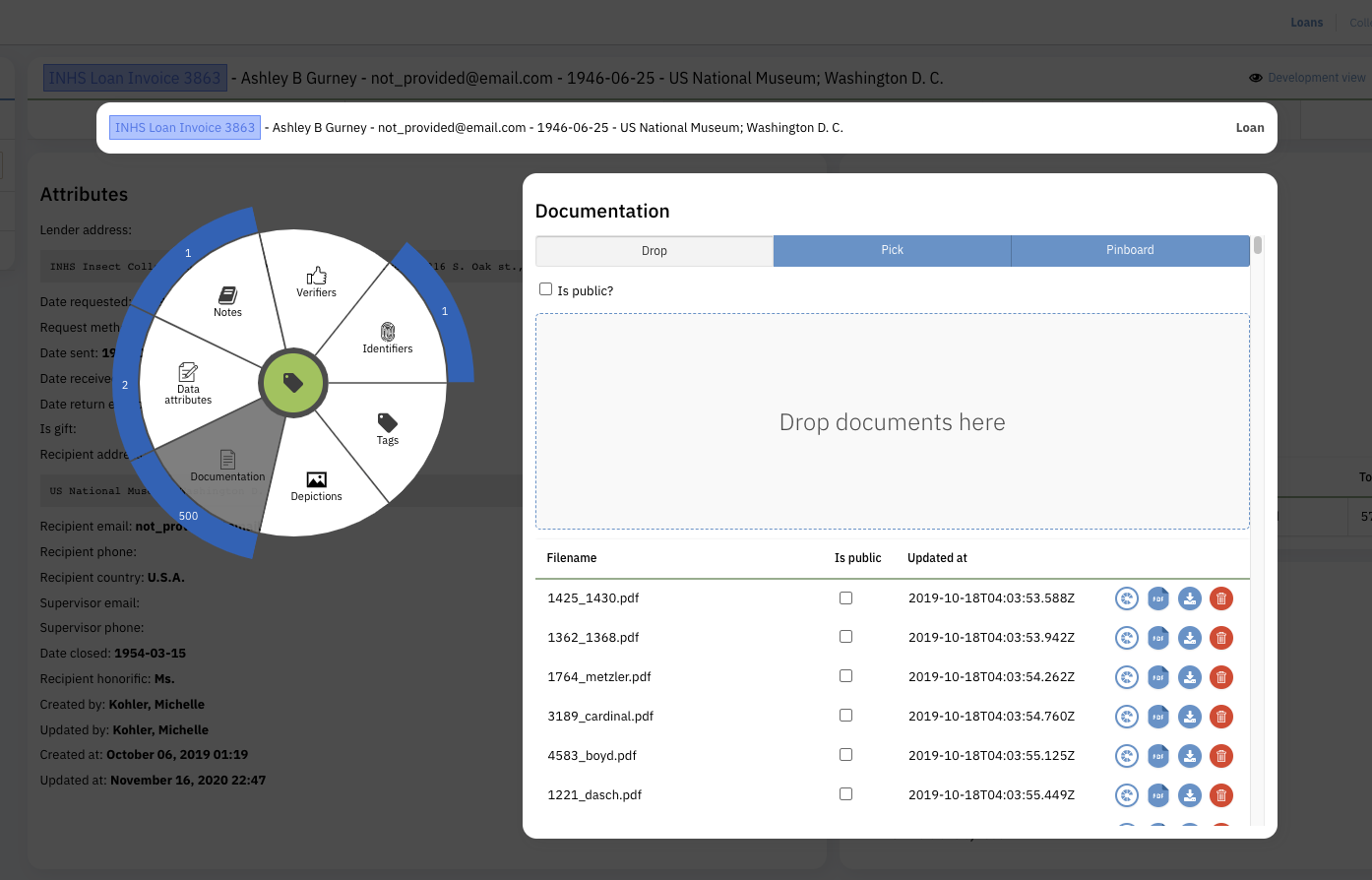Screen dimensions: 1372x880
Task: Enable Is public for 1221_dasch.pdf
Action: tap(845, 793)
